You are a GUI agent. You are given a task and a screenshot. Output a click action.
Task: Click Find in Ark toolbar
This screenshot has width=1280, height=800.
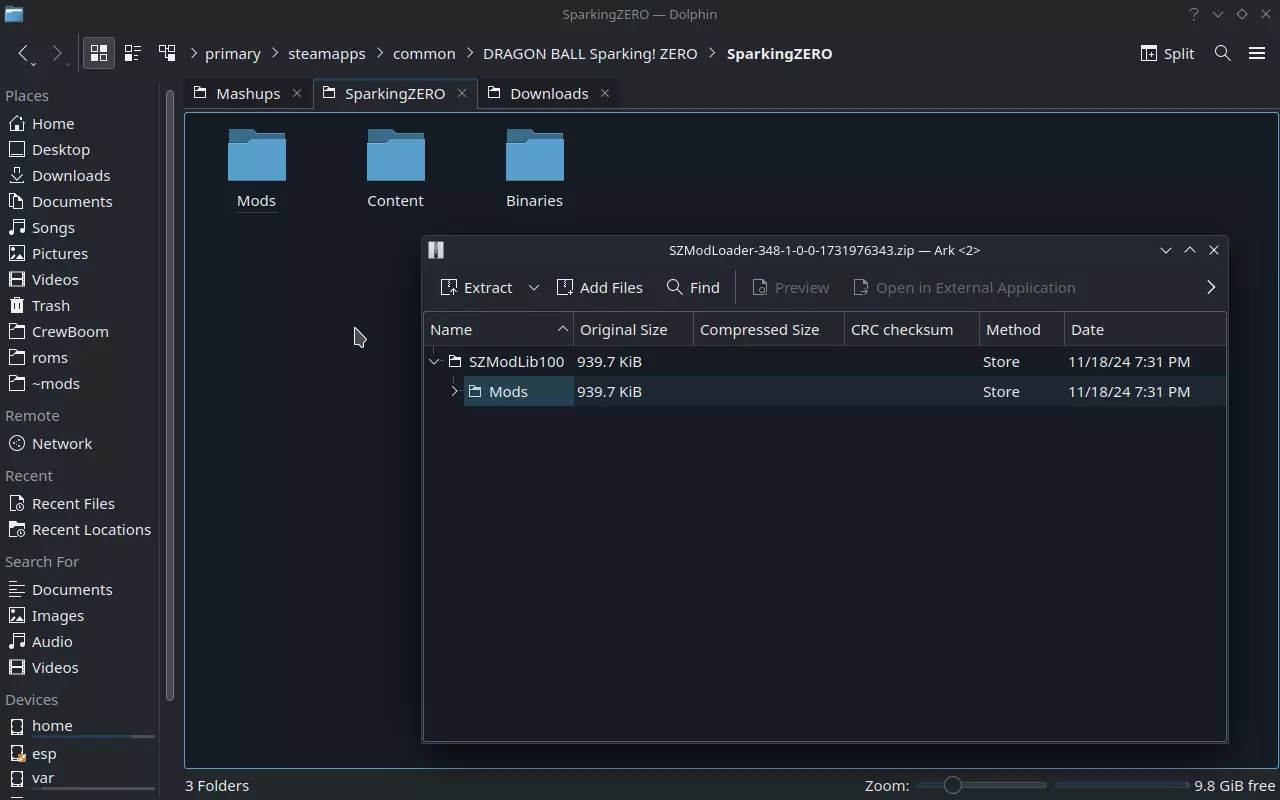pos(693,287)
